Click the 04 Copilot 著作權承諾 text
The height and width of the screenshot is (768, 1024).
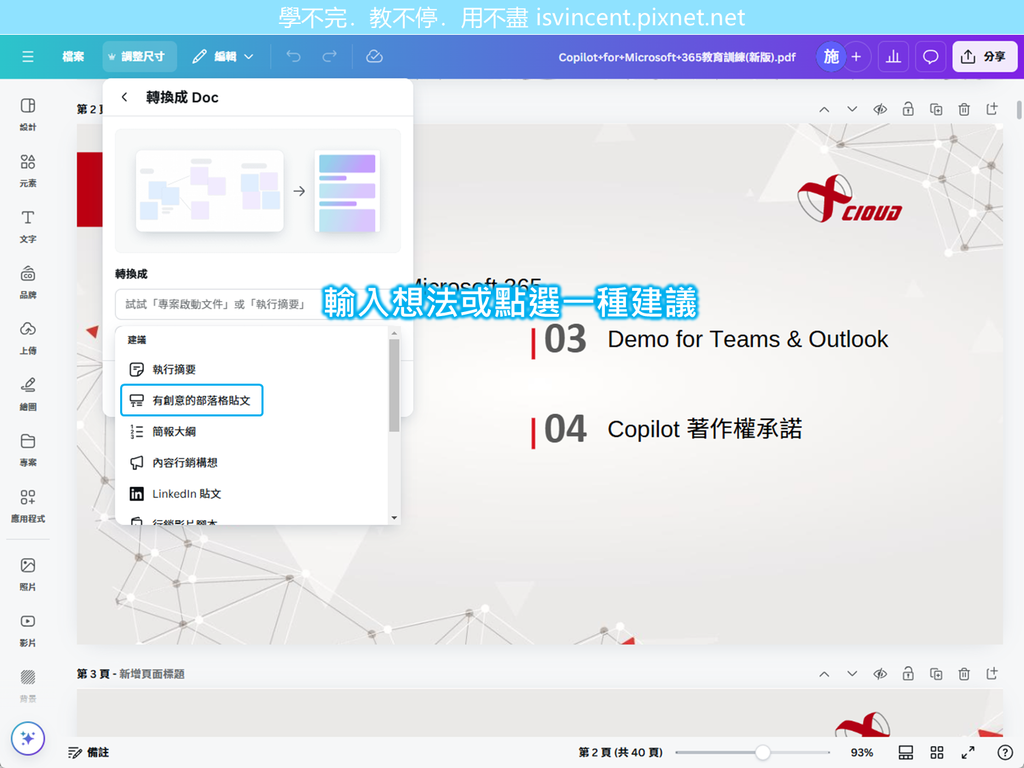[x=673, y=429]
